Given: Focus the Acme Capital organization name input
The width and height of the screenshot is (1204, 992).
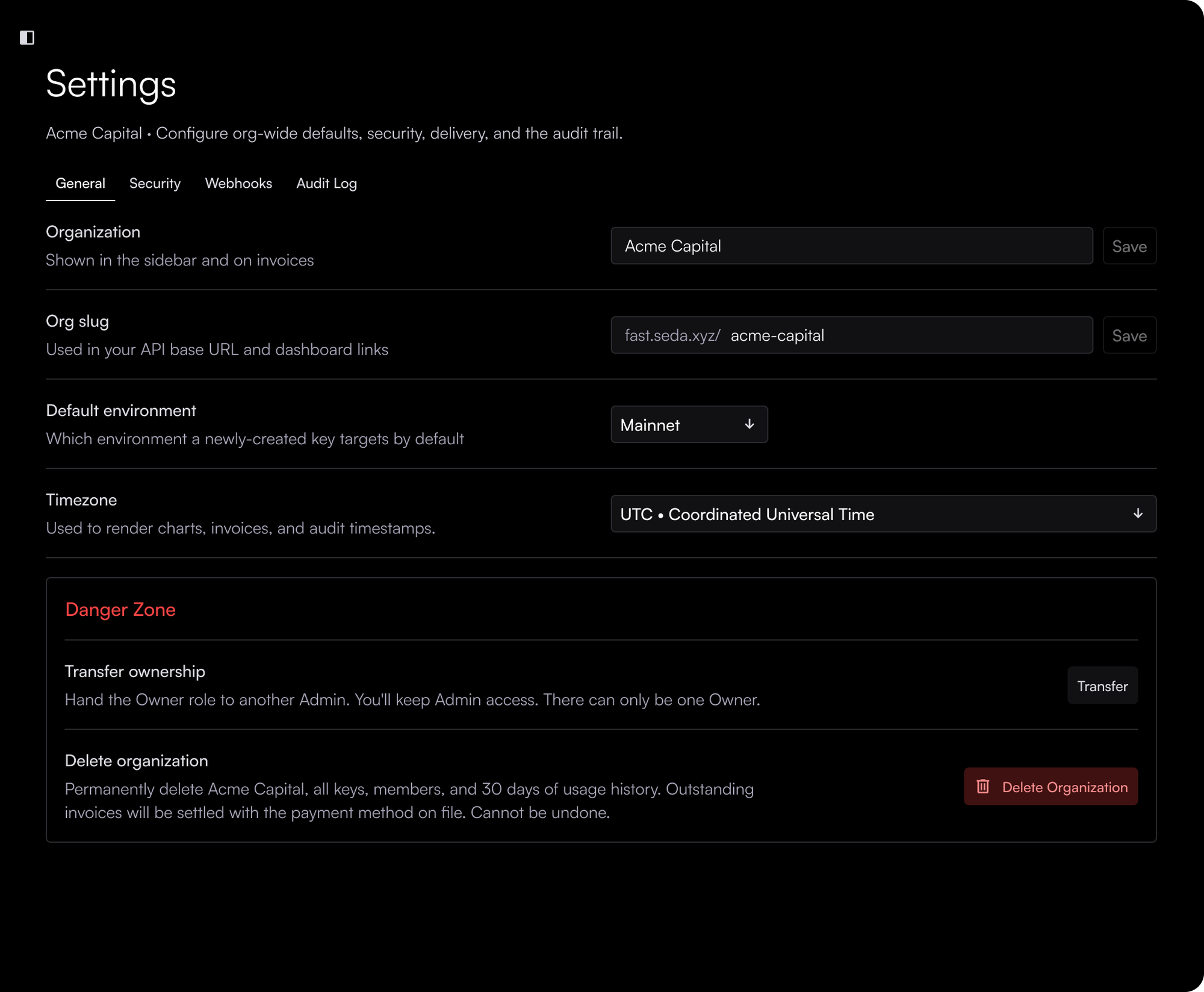Looking at the screenshot, I should coord(852,246).
